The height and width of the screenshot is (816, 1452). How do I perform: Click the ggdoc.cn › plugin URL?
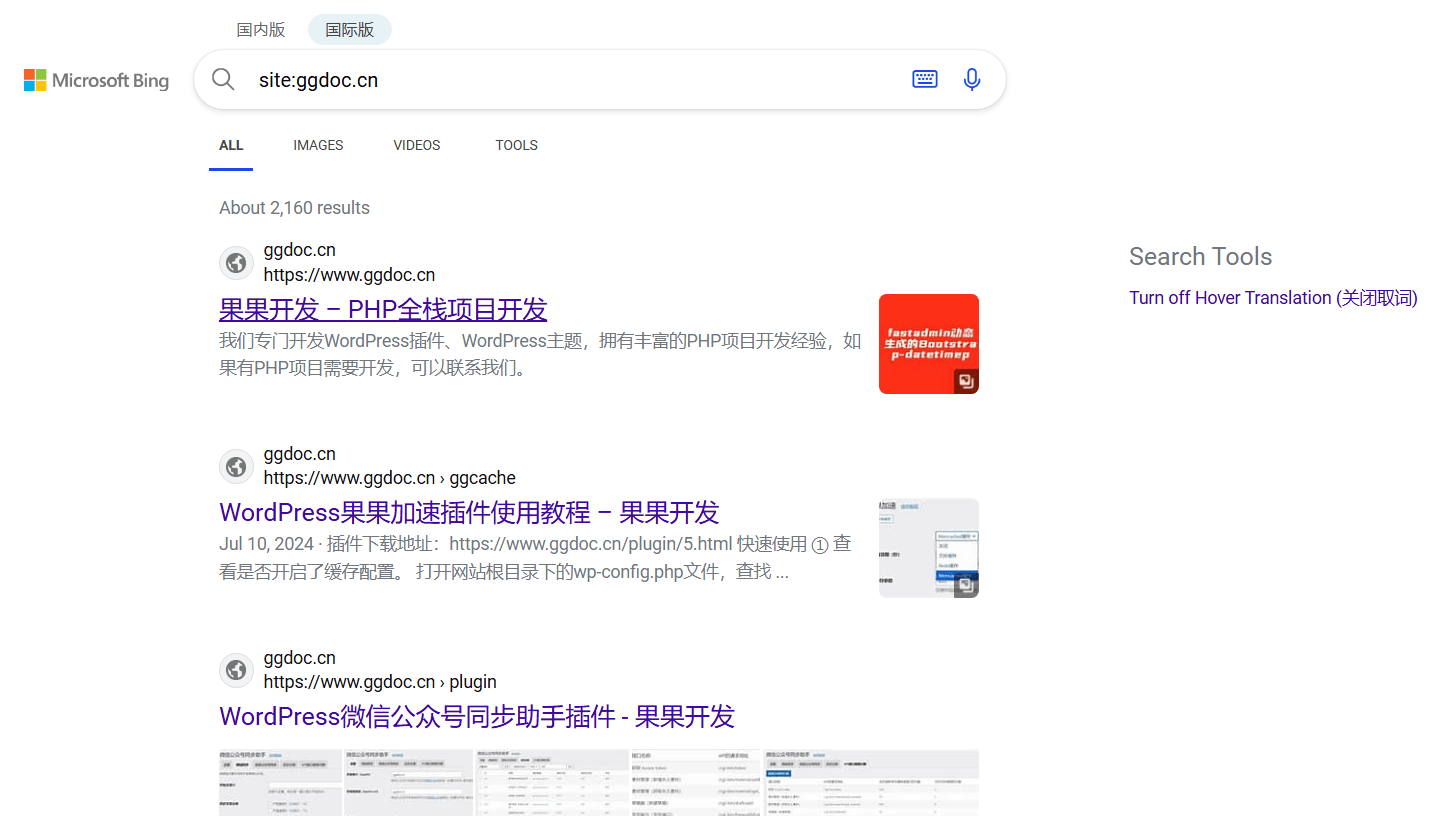click(x=380, y=683)
